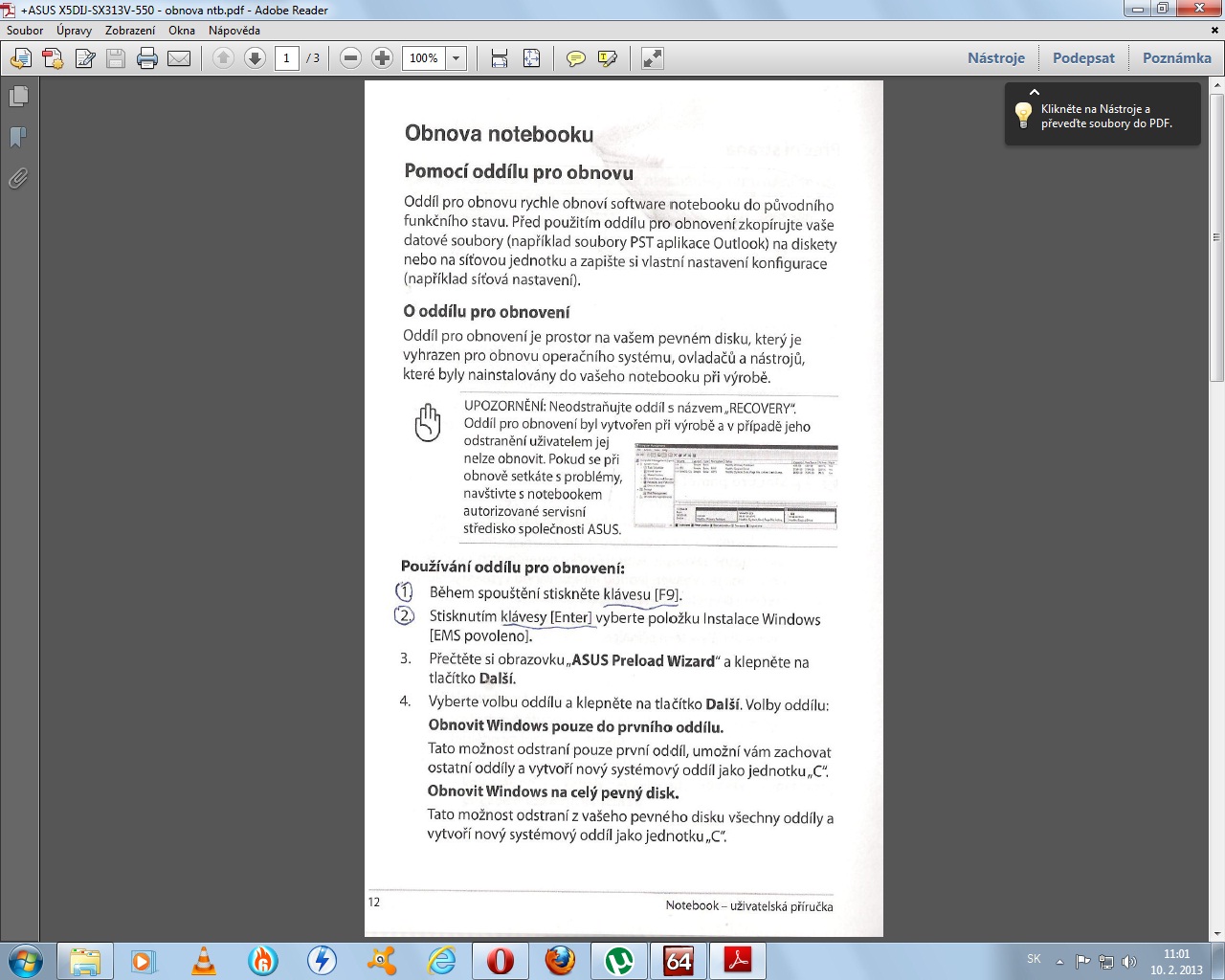This screenshot has width=1225, height=980.
Task: Open the bookmarks panel
Action: click(18, 138)
